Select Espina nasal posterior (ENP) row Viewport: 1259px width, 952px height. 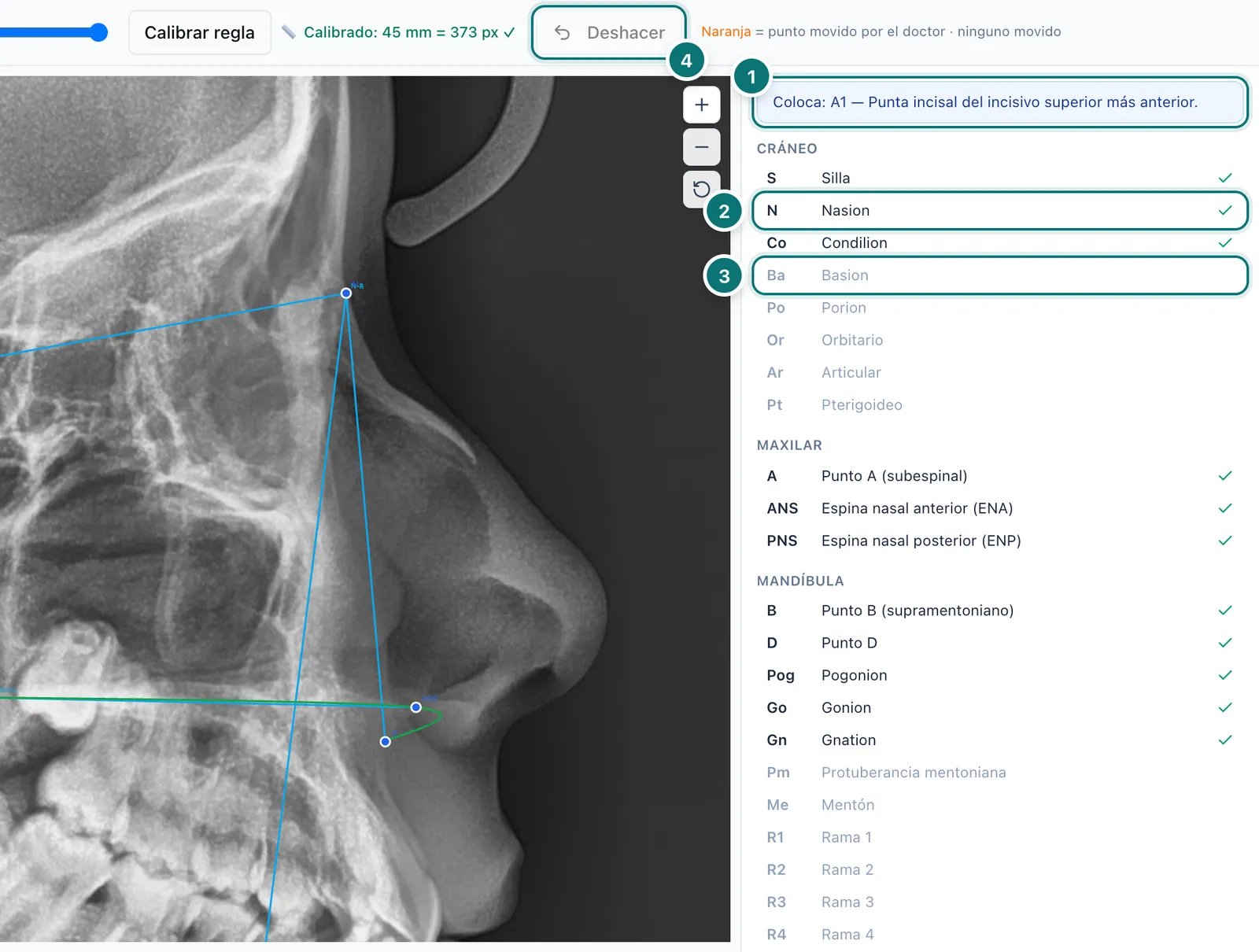(x=999, y=541)
